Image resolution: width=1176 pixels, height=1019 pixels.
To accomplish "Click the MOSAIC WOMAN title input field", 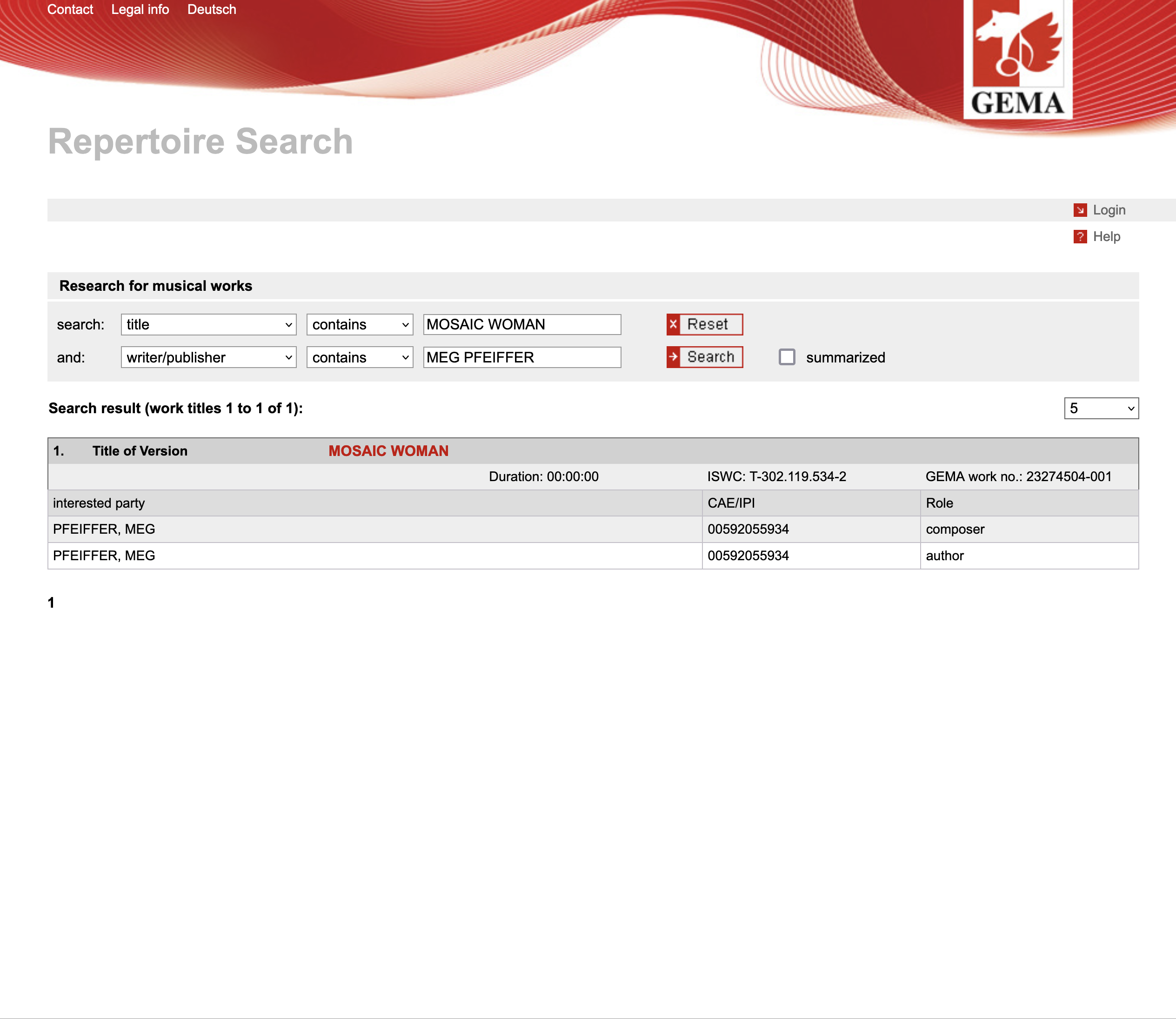I will pos(521,325).
